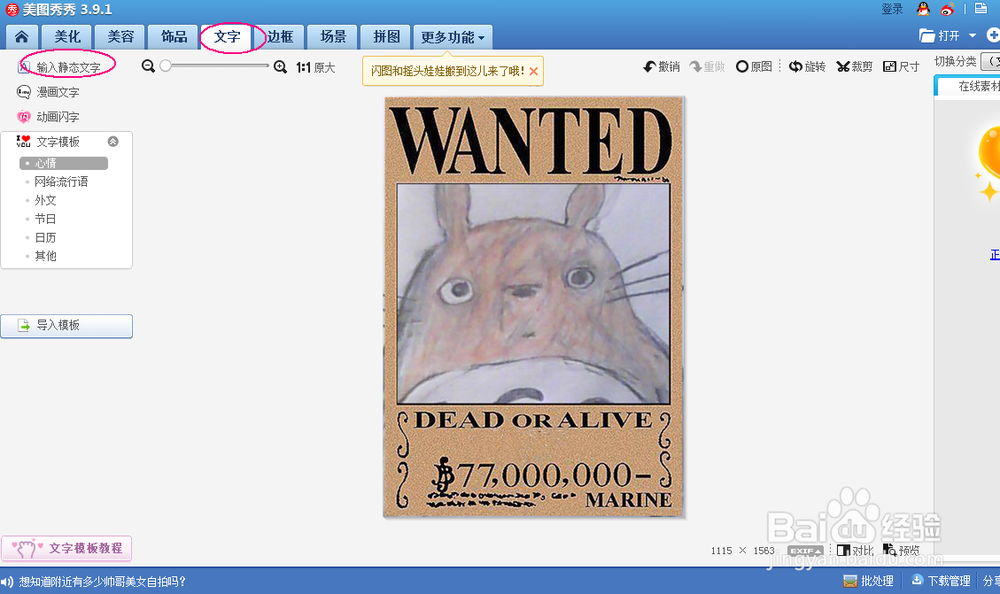Screen dimensions: 1000x594
Task: Click the 尺寸 resize tool
Action: coord(901,66)
